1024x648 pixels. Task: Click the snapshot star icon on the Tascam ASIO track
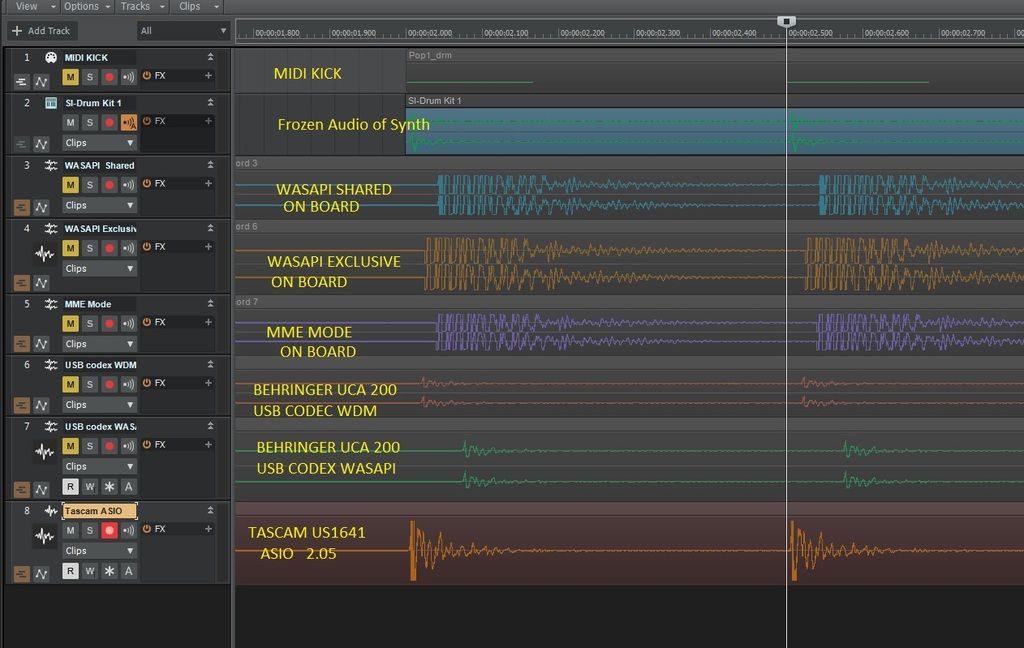coord(109,571)
